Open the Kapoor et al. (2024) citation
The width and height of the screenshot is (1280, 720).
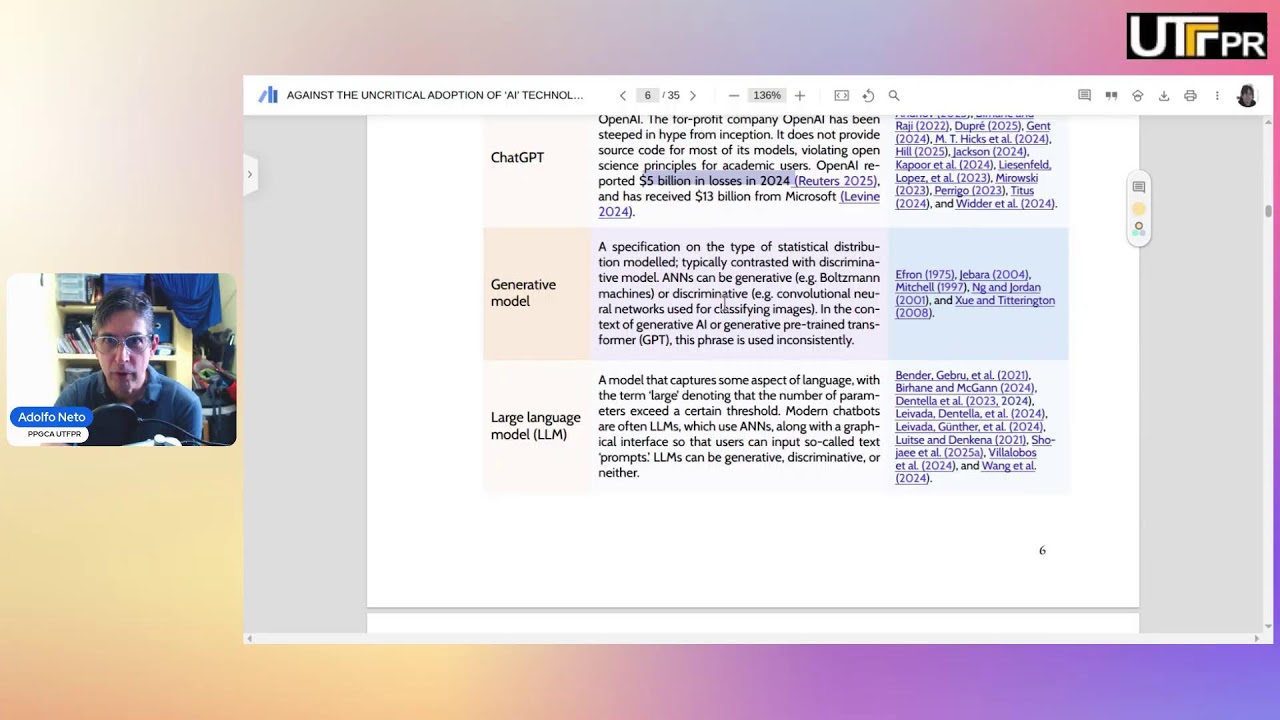[x=944, y=165]
